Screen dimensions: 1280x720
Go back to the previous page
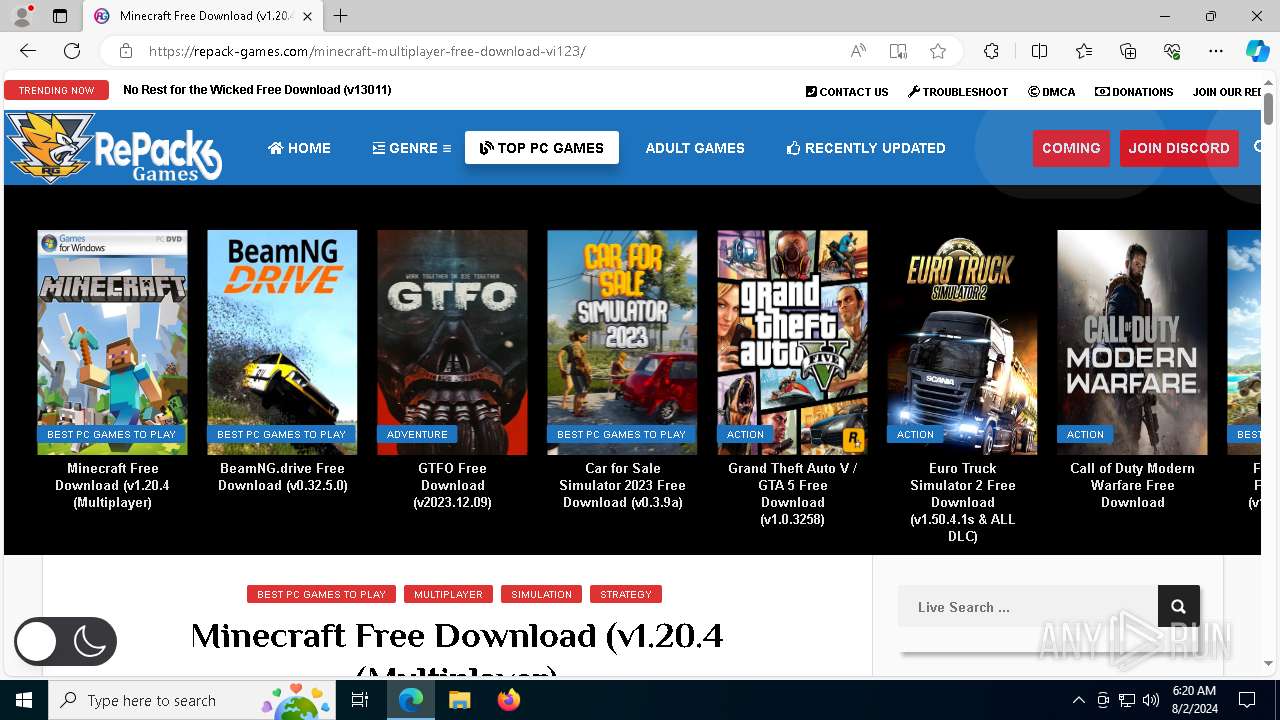point(28,51)
